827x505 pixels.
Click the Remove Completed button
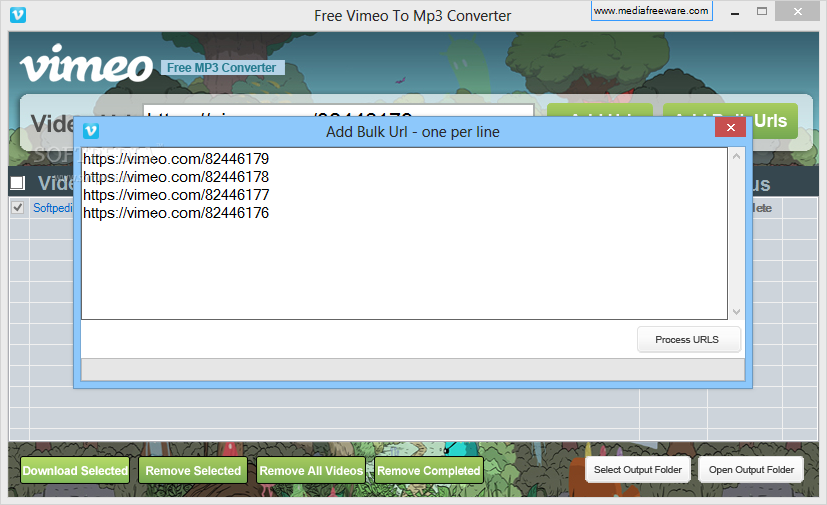[x=429, y=470]
